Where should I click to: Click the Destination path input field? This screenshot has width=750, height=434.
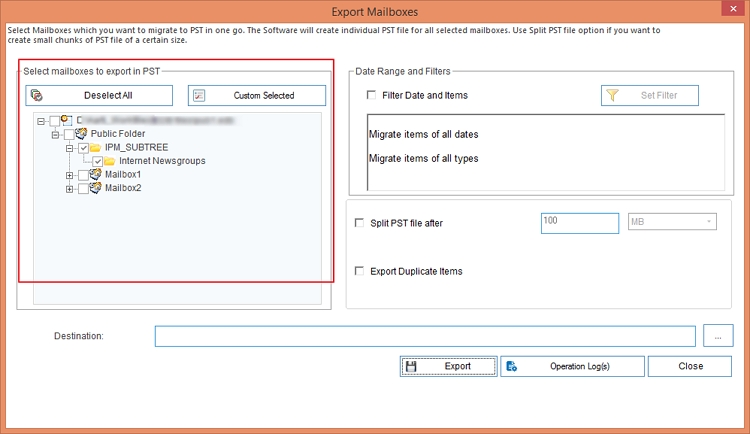pos(424,336)
